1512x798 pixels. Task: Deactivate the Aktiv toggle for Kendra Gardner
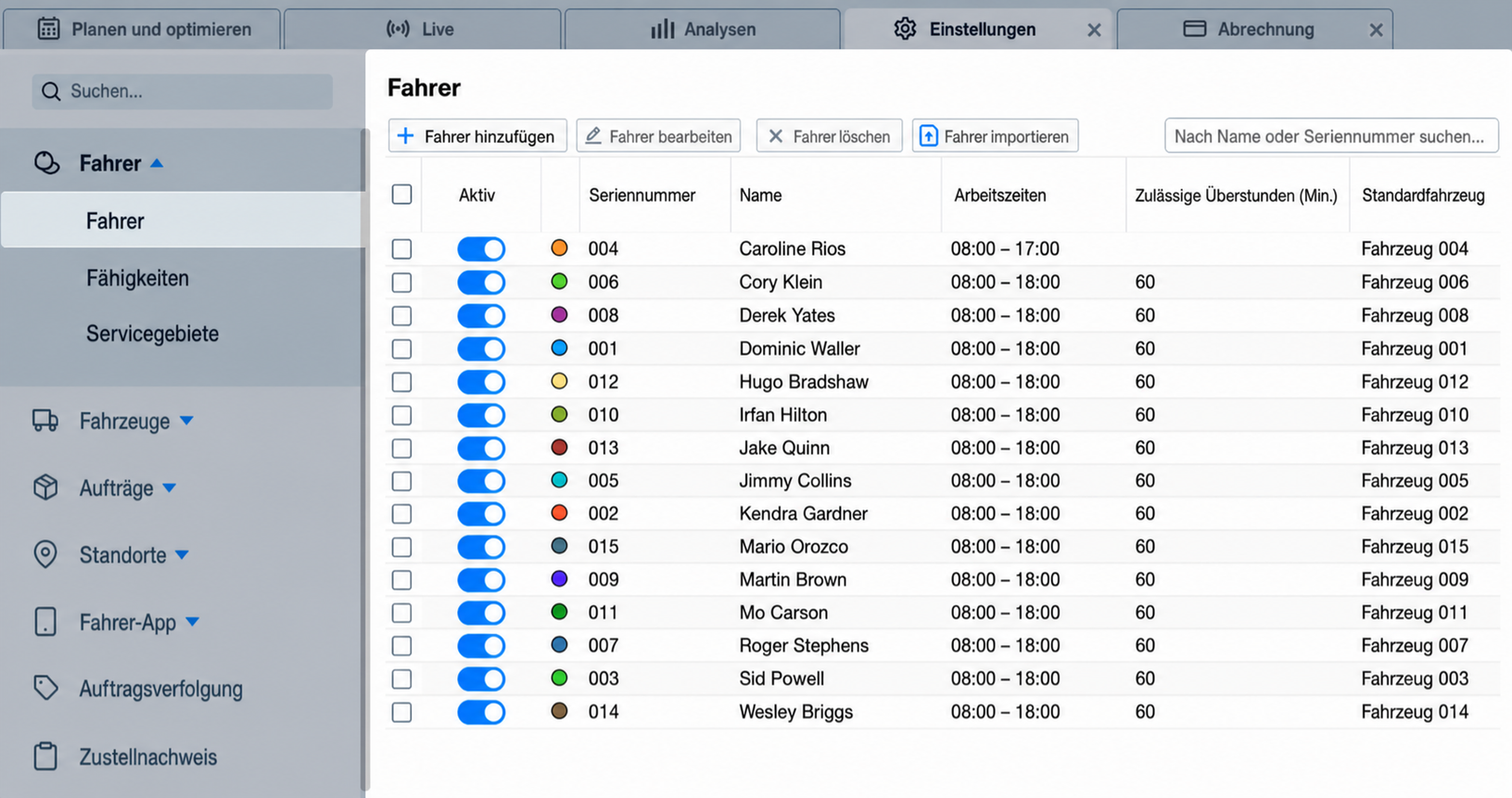tap(481, 514)
